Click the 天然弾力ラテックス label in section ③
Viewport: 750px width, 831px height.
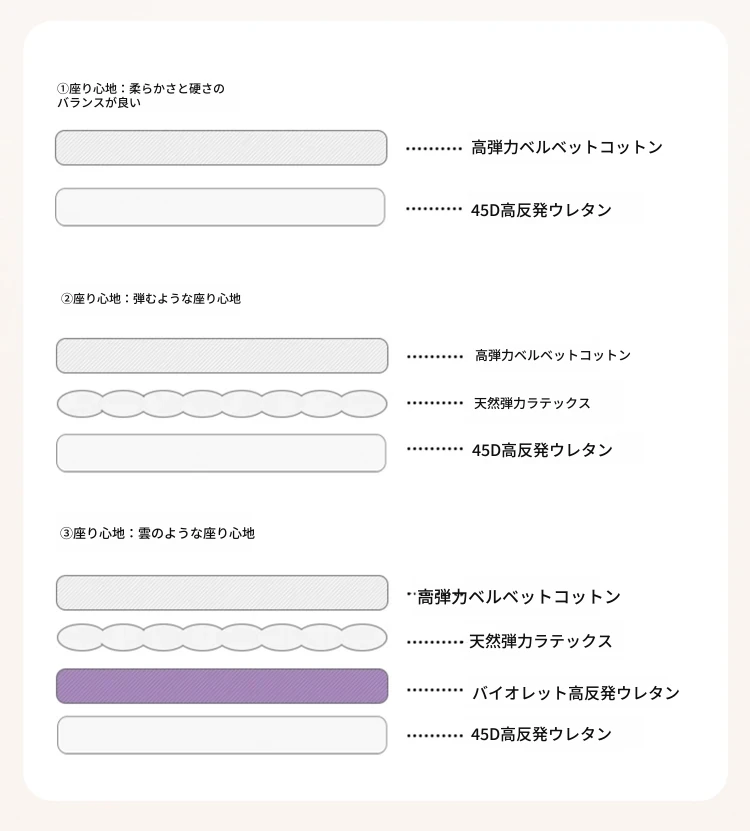pos(541,641)
